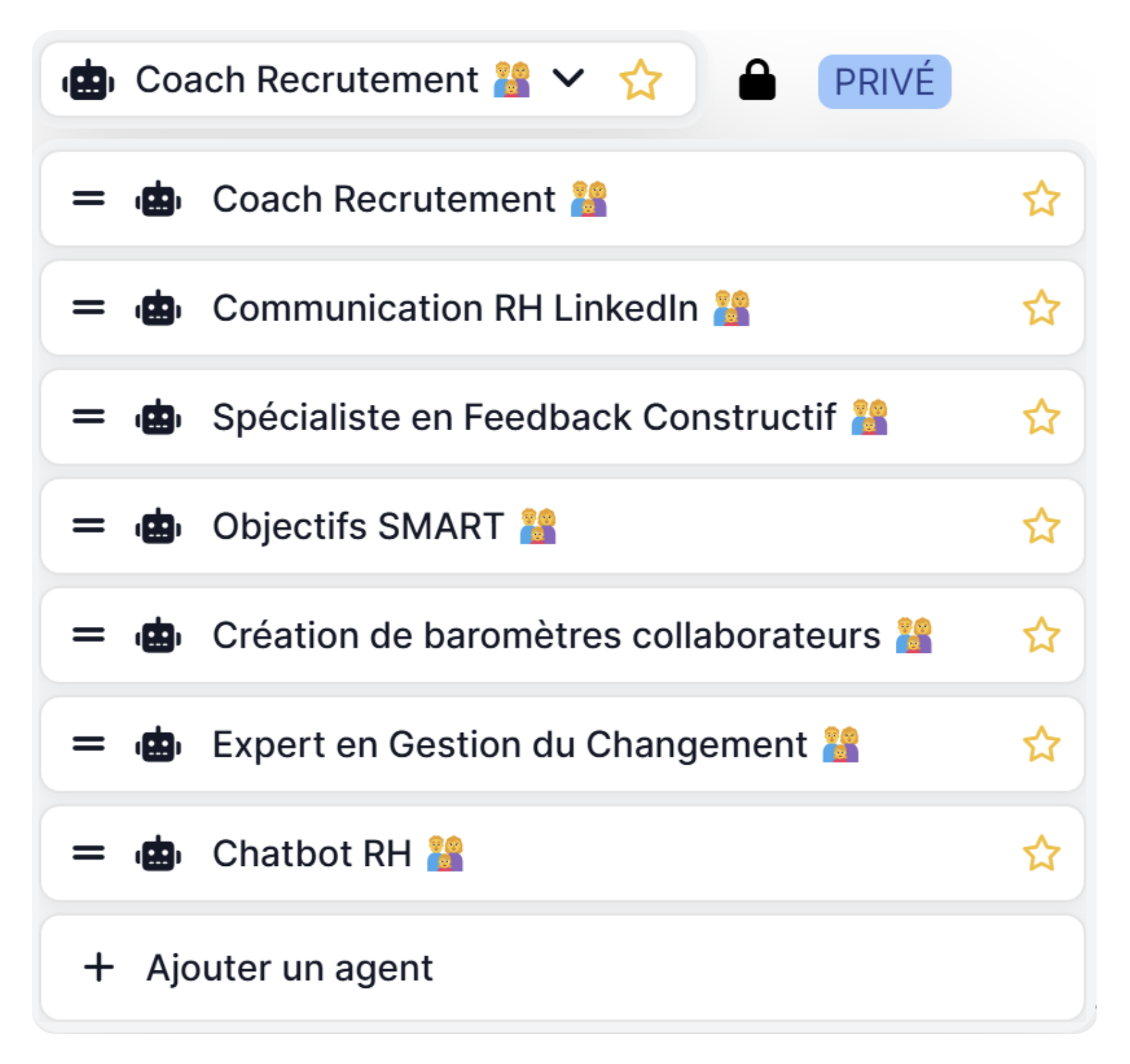The width and height of the screenshot is (1130, 1064).
Task: Expand the Coach Recrutement agent dropdown chevron
Action: (x=568, y=79)
